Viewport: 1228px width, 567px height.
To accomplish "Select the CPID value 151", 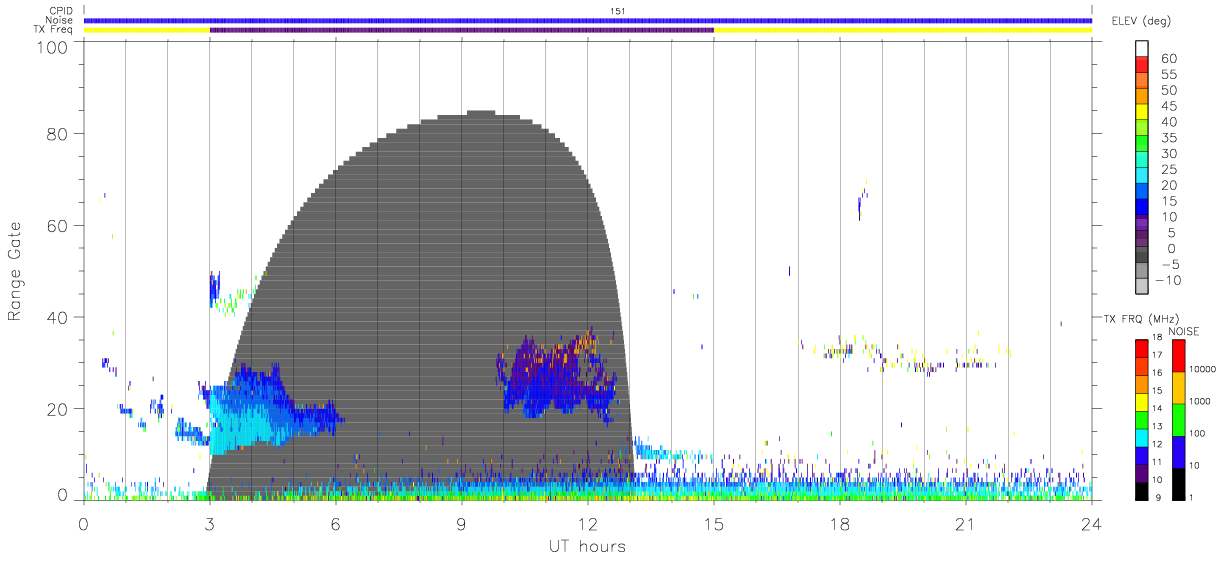I will 617,11.
